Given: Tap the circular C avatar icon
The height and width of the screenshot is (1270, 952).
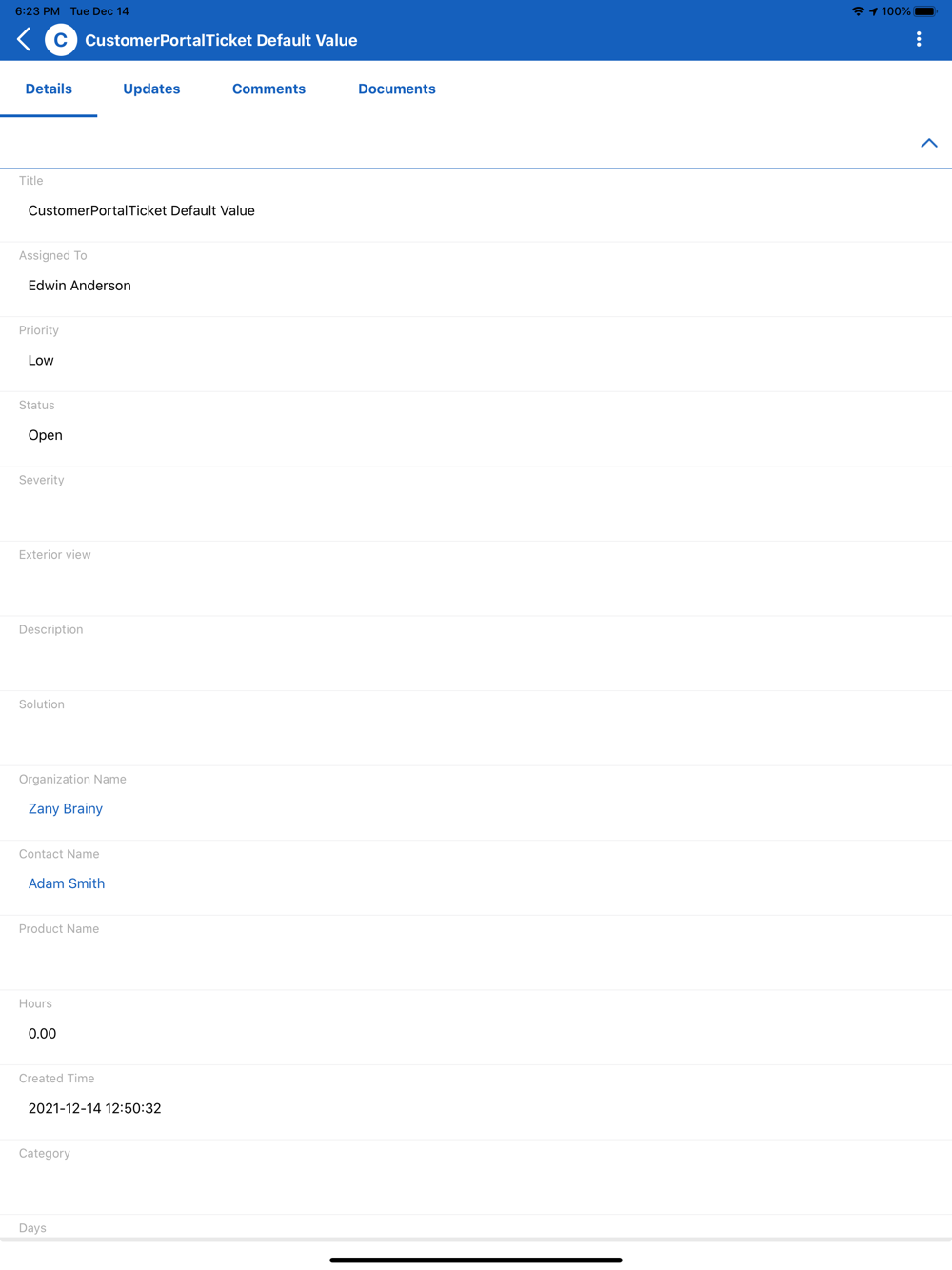Looking at the screenshot, I should pyautogui.click(x=61, y=40).
